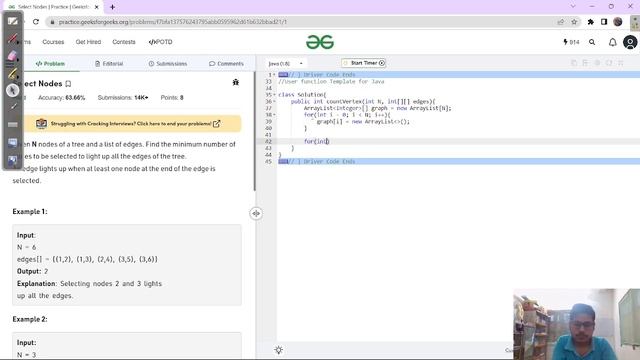Click the Example 2 heading
640x360 pixels.
[x=30, y=319]
